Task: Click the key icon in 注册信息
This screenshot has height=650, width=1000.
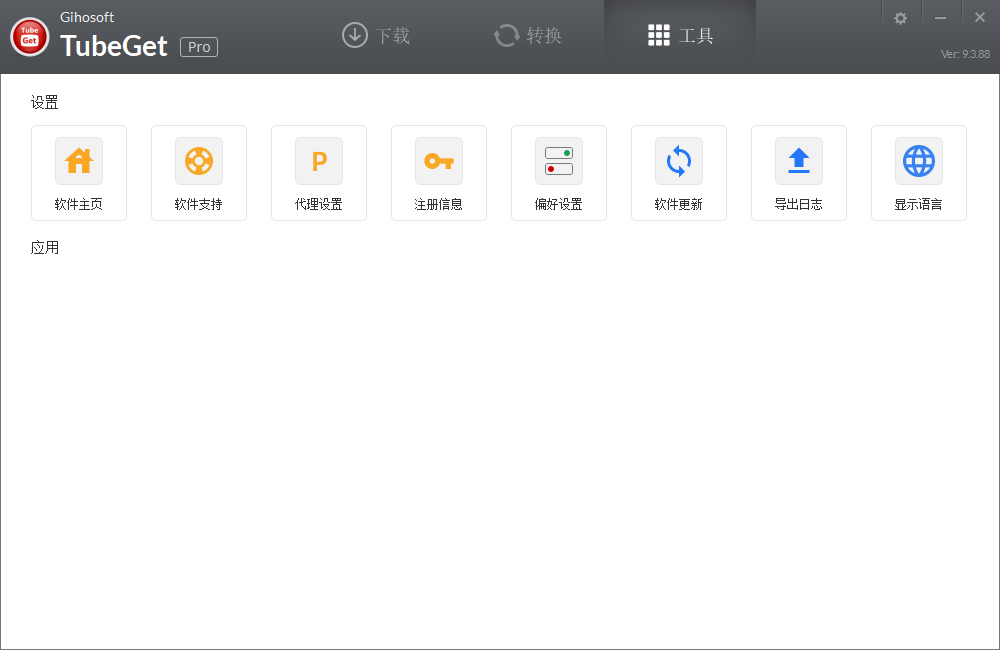Action: pos(439,160)
